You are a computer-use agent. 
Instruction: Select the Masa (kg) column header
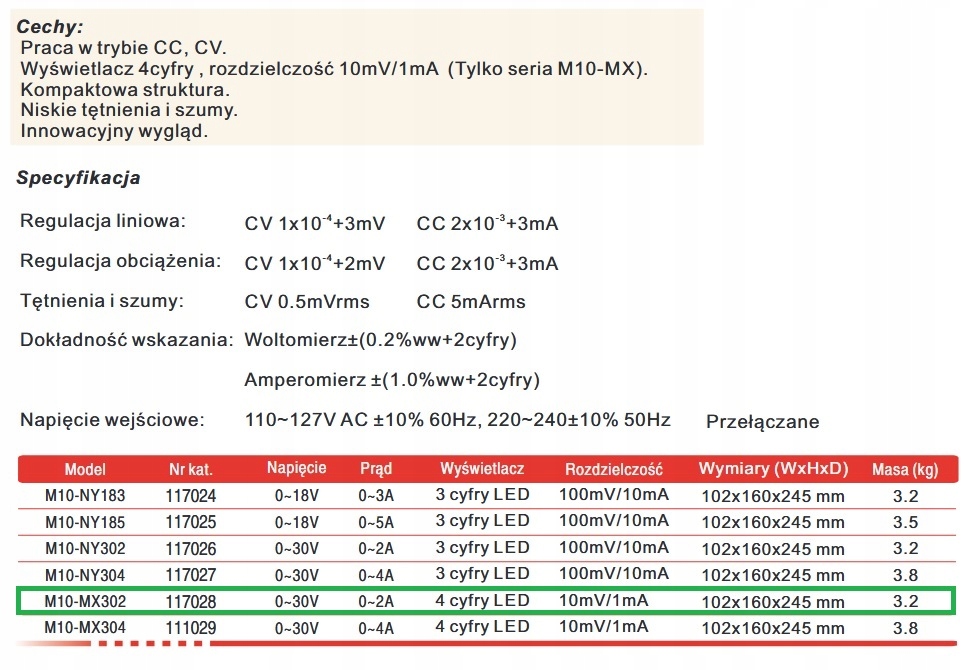pyautogui.click(x=904, y=469)
